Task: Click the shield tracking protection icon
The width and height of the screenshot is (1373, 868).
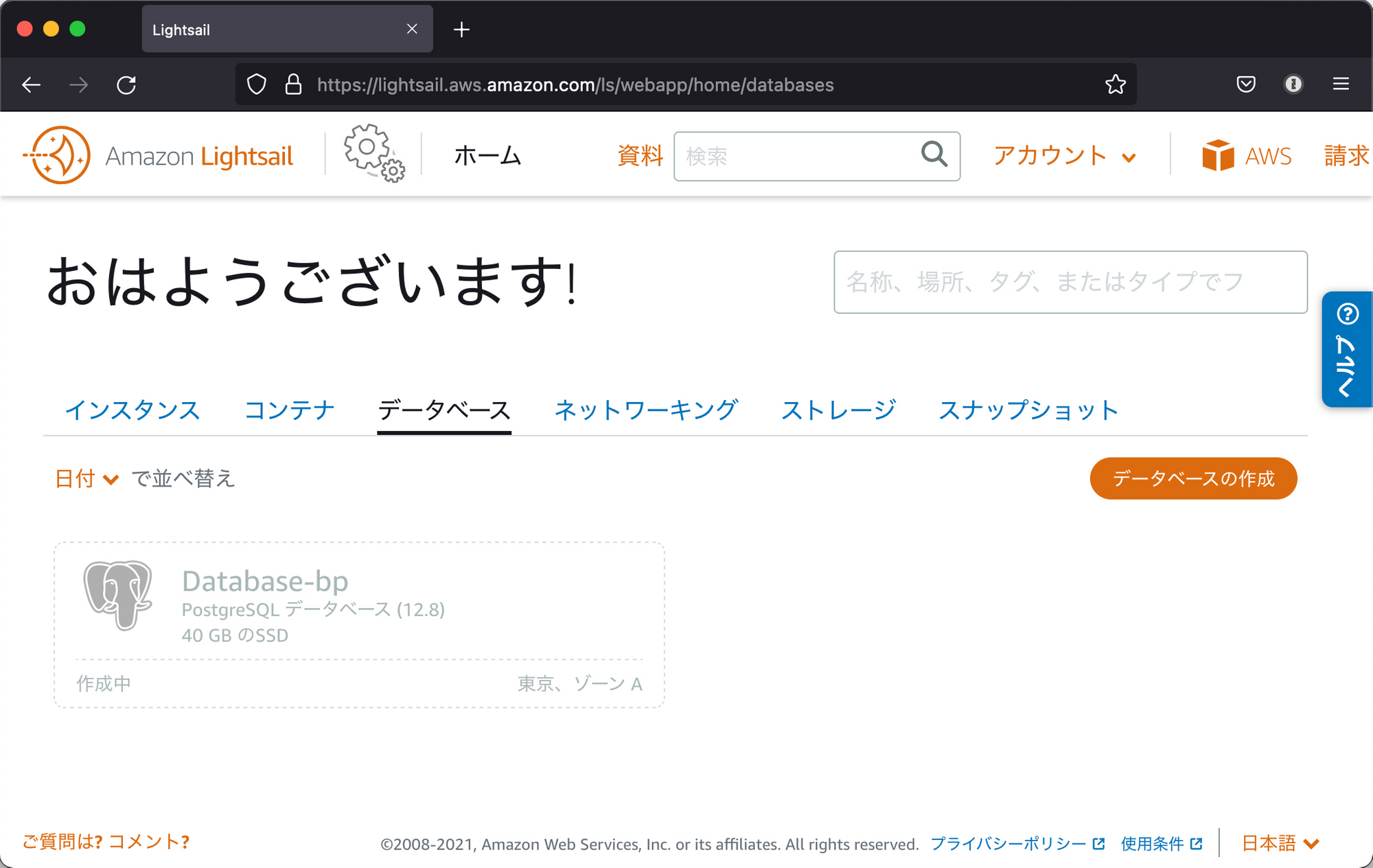Action: [x=256, y=84]
